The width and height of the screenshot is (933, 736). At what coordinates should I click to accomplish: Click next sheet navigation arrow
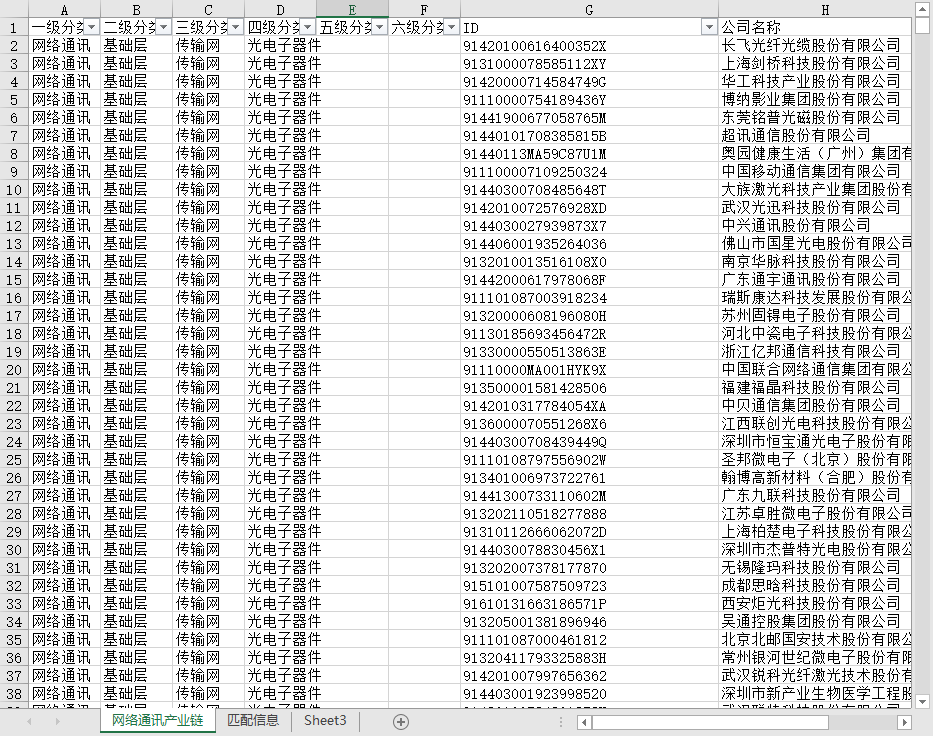[58, 722]
